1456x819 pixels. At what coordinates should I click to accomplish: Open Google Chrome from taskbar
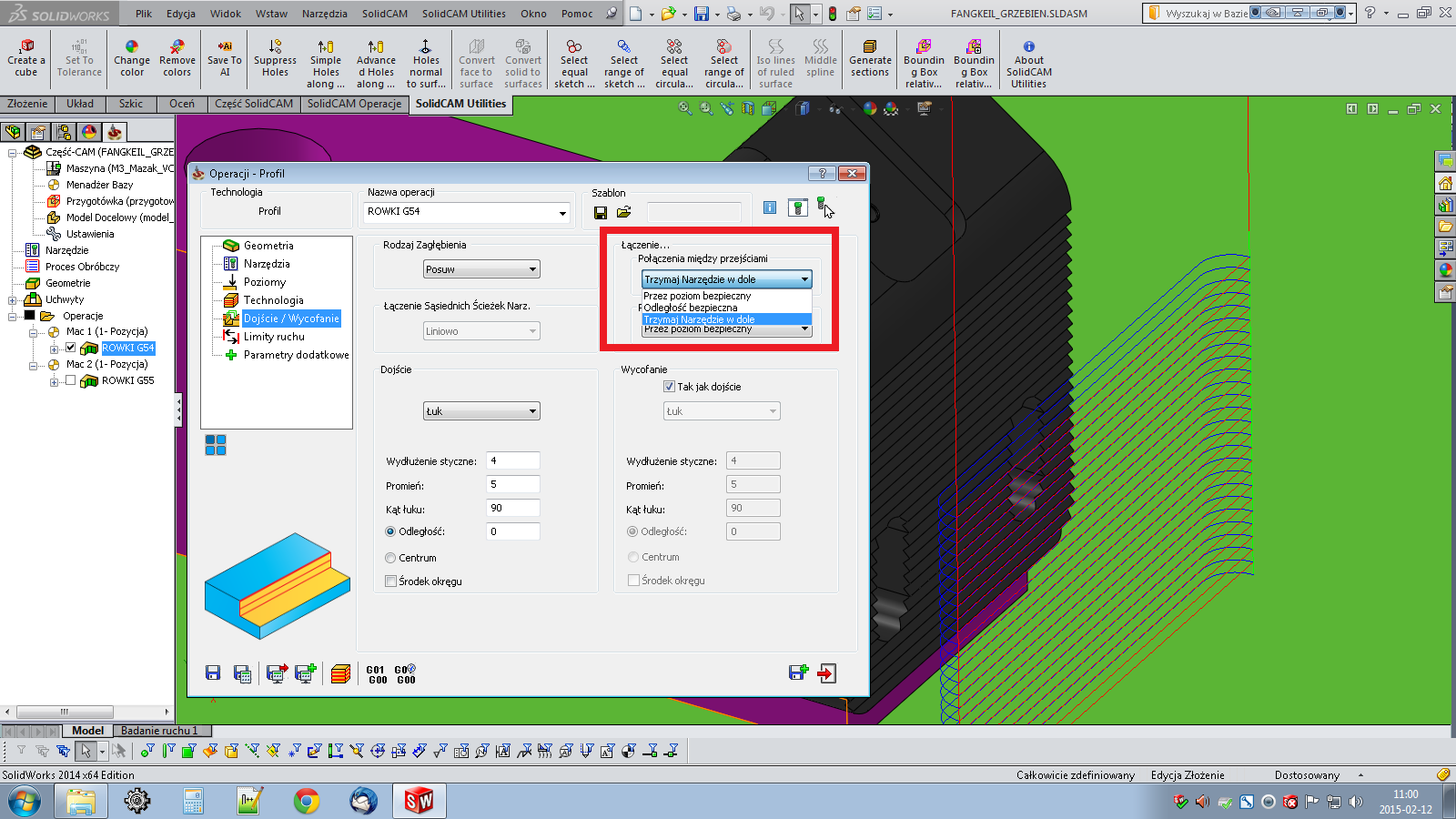(307, 801)
